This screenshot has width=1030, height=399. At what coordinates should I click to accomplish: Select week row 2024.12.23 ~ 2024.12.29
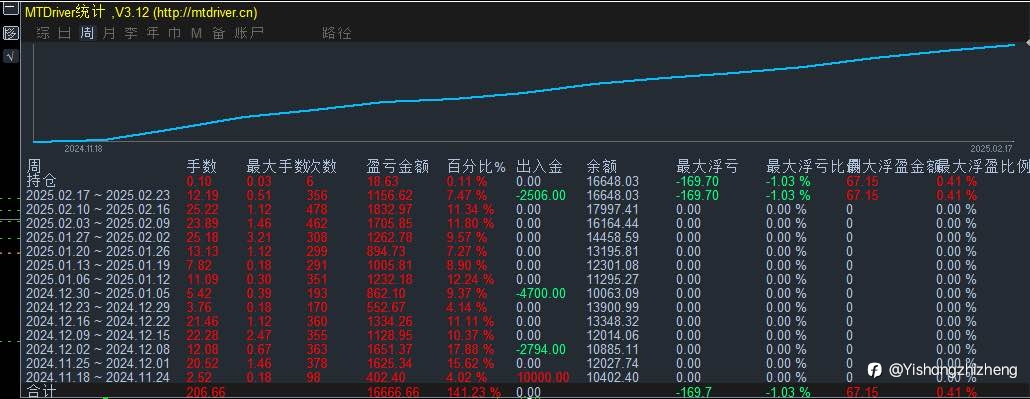(x=98, y=307)
